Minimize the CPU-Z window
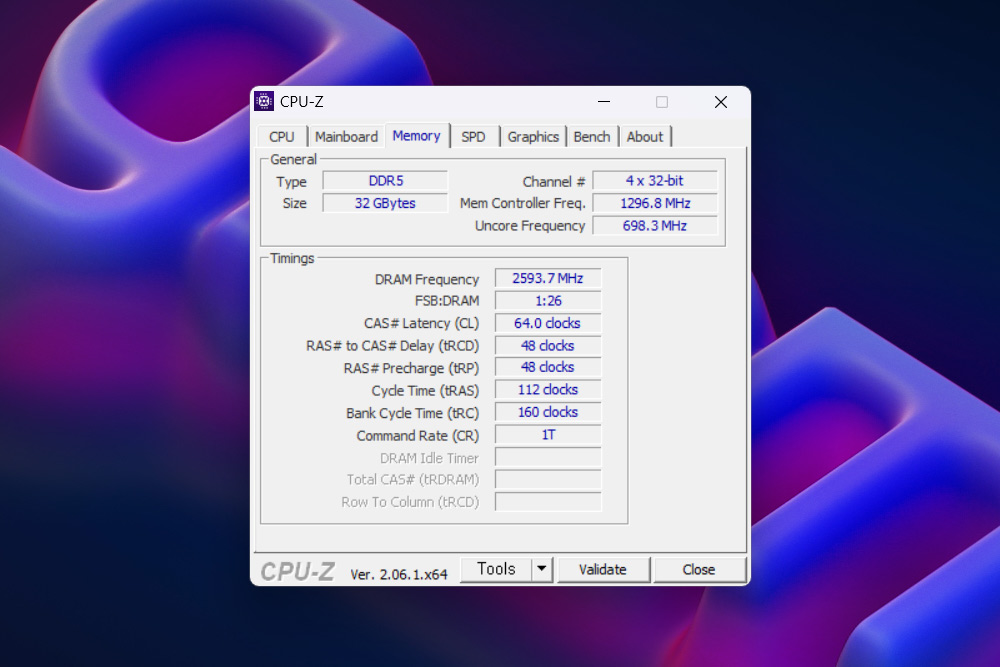1000x667 pixels. tap(604, 102)
